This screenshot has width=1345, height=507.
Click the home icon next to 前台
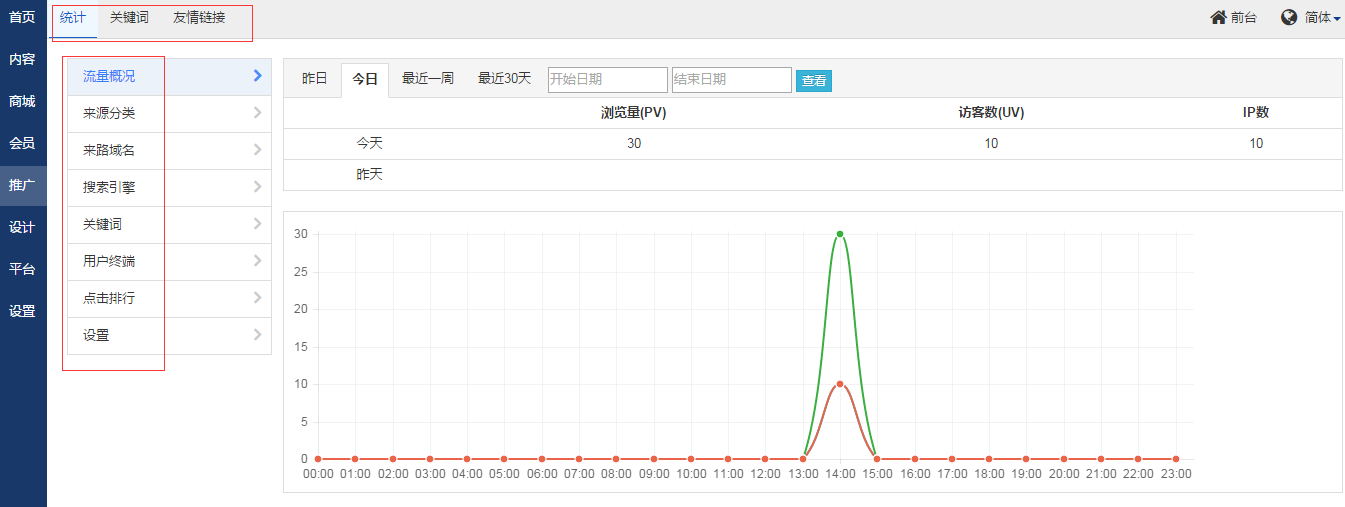(1218, 17)
